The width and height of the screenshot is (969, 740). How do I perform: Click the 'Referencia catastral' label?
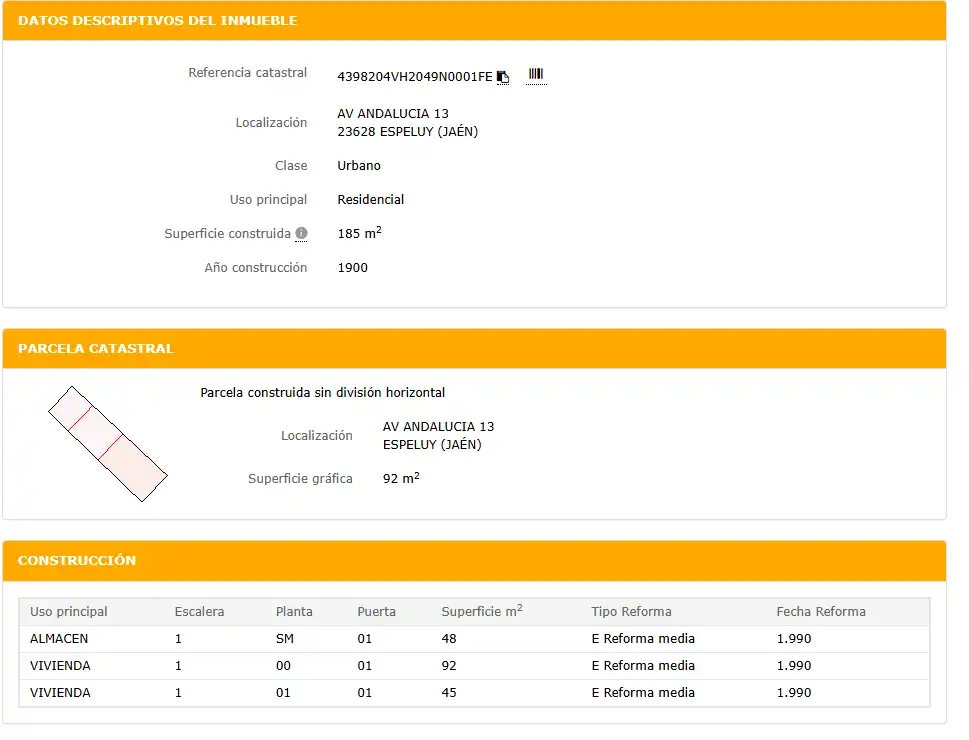coord(247,73)
